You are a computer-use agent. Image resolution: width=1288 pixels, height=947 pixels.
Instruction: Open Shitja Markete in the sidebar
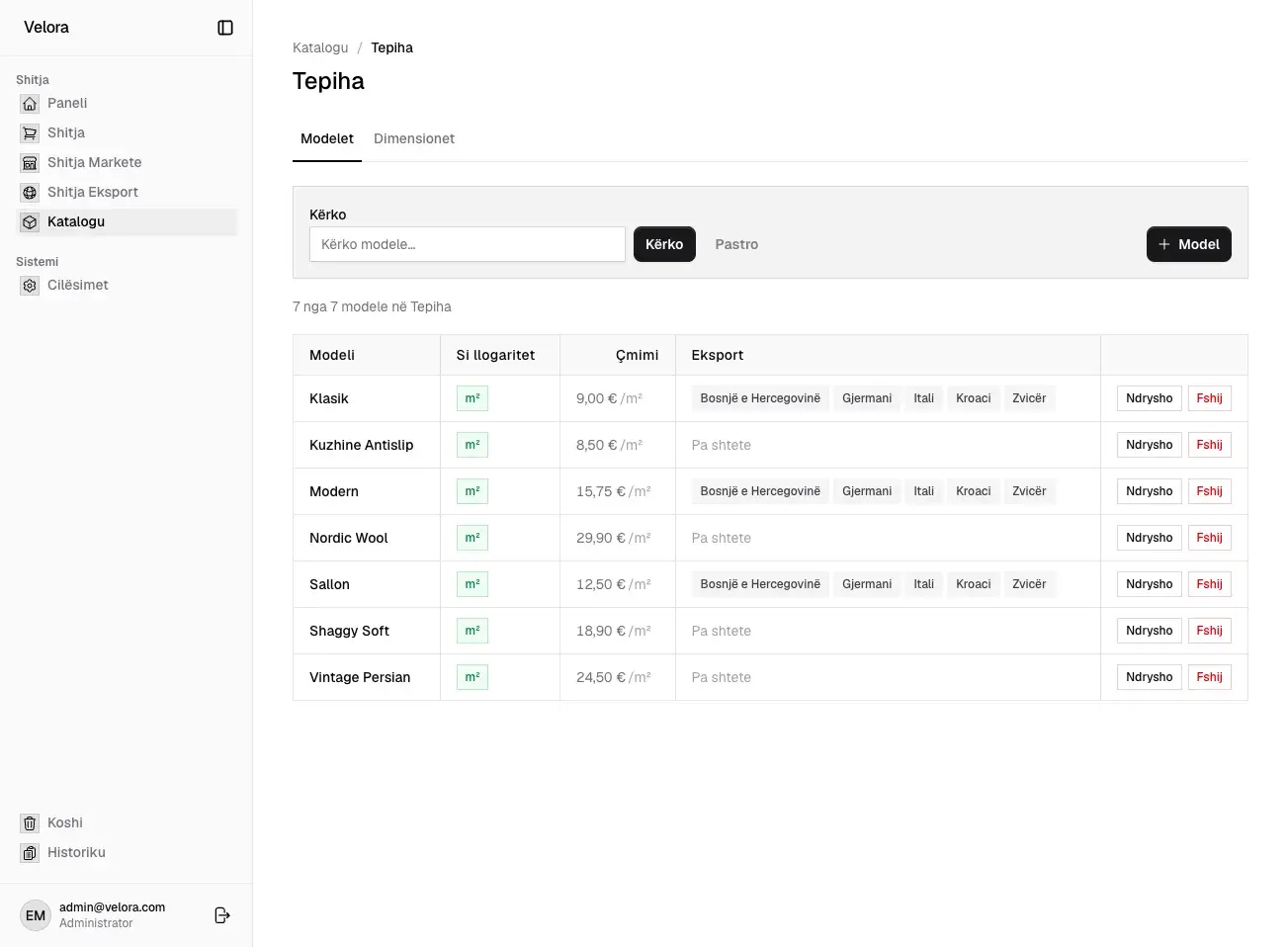click(x=127, y=162)
